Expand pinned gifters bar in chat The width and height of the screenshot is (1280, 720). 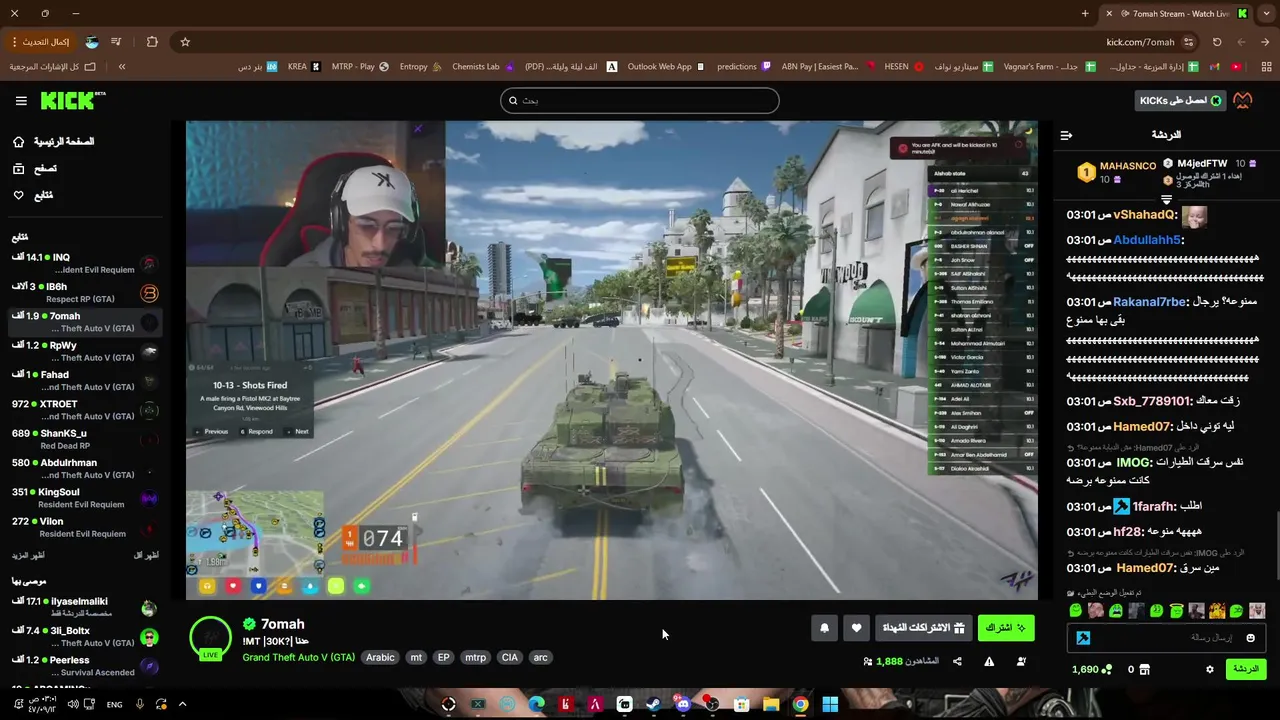[1166, 200]
